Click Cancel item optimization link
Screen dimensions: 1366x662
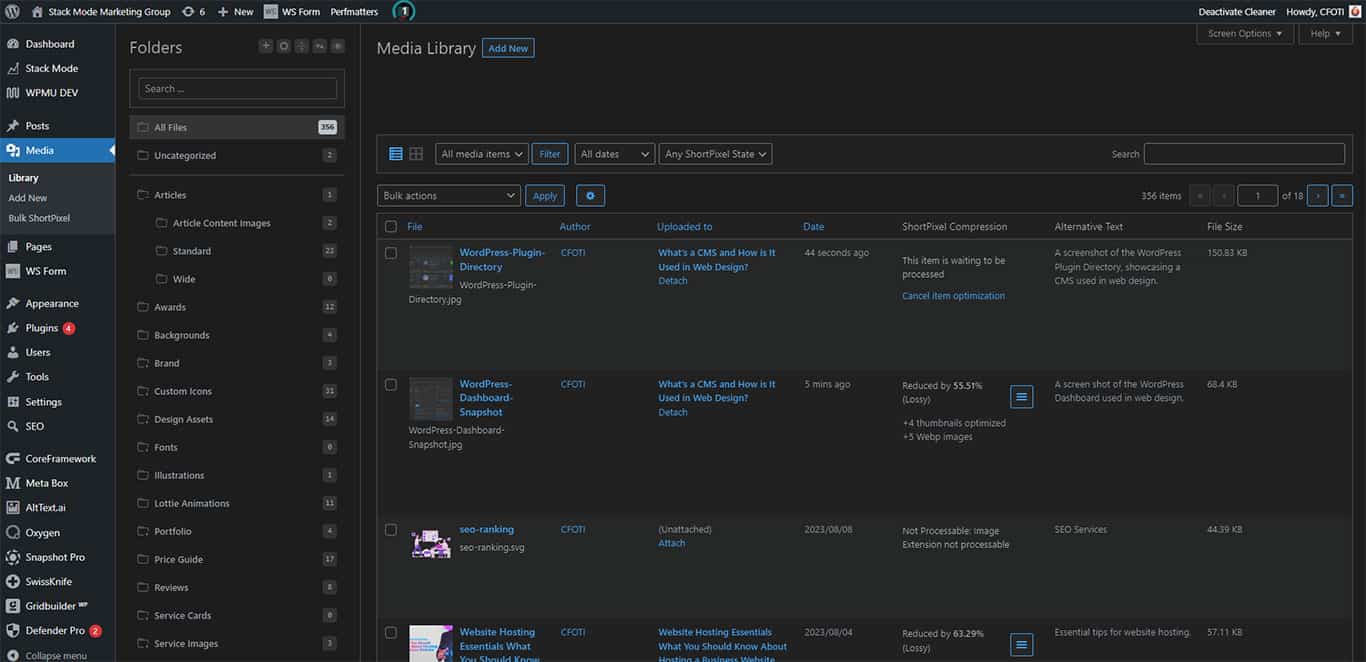[953, 295]
